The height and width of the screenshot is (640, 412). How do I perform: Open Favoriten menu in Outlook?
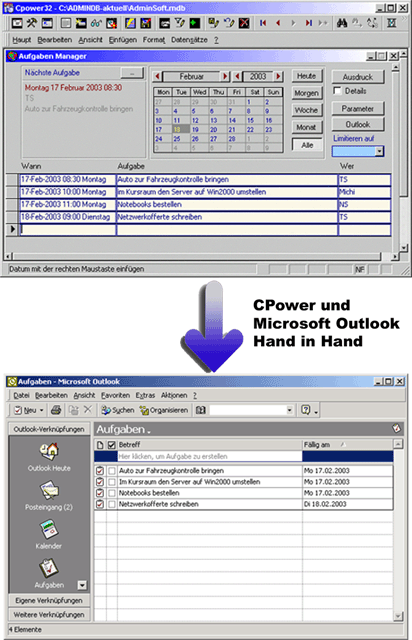116,395
